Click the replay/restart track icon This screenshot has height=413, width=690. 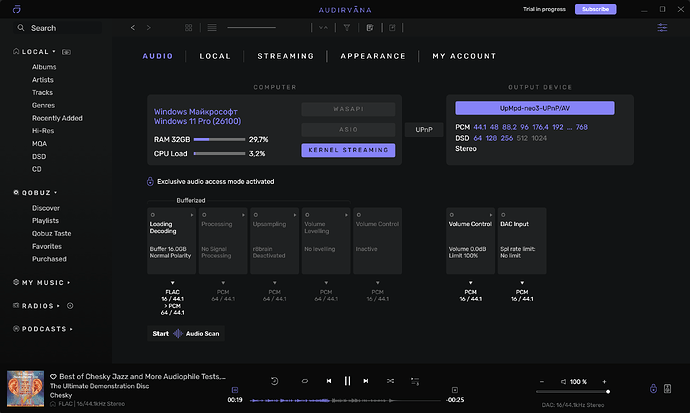point(274,381)
